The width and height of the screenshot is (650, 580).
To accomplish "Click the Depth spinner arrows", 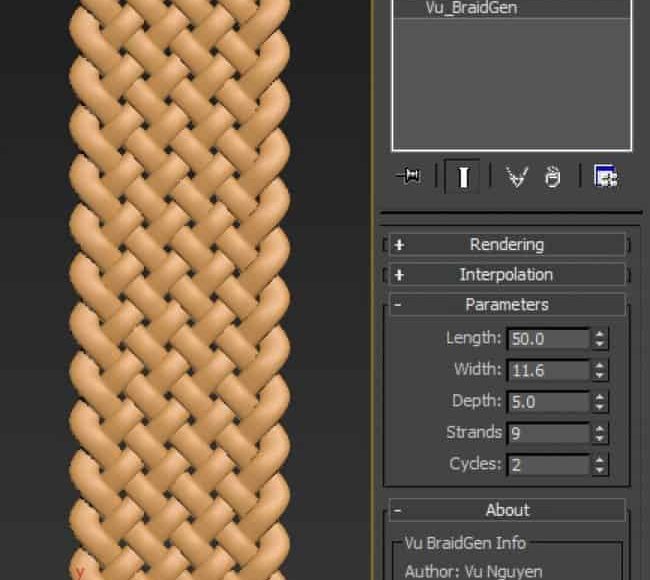I will tap(599, 402).
